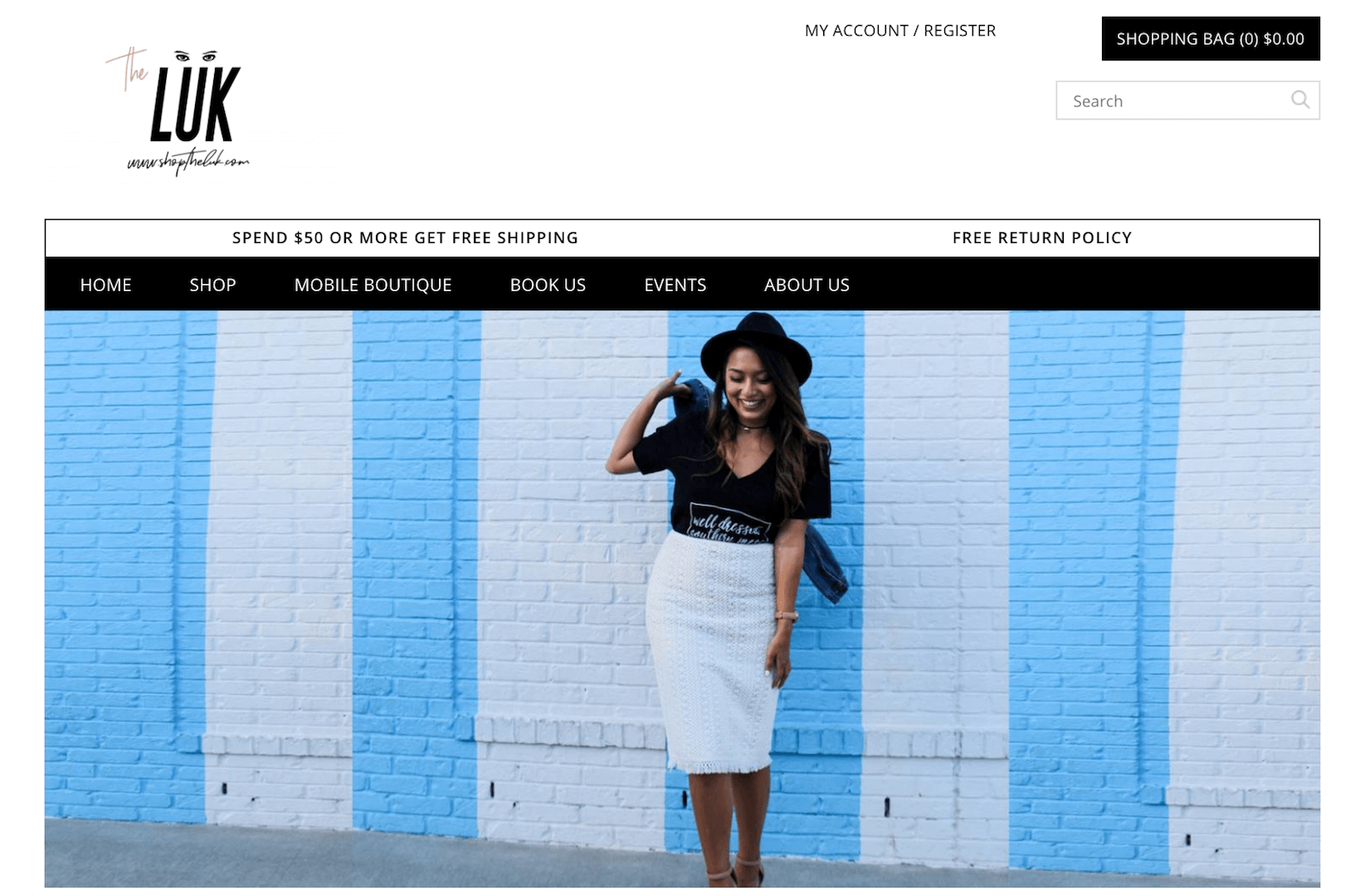Image resolution: width=1360 pixels, height=896 pixels.
Task: Click the free shipping over $50 banner
Action: (x=405, y=238)
